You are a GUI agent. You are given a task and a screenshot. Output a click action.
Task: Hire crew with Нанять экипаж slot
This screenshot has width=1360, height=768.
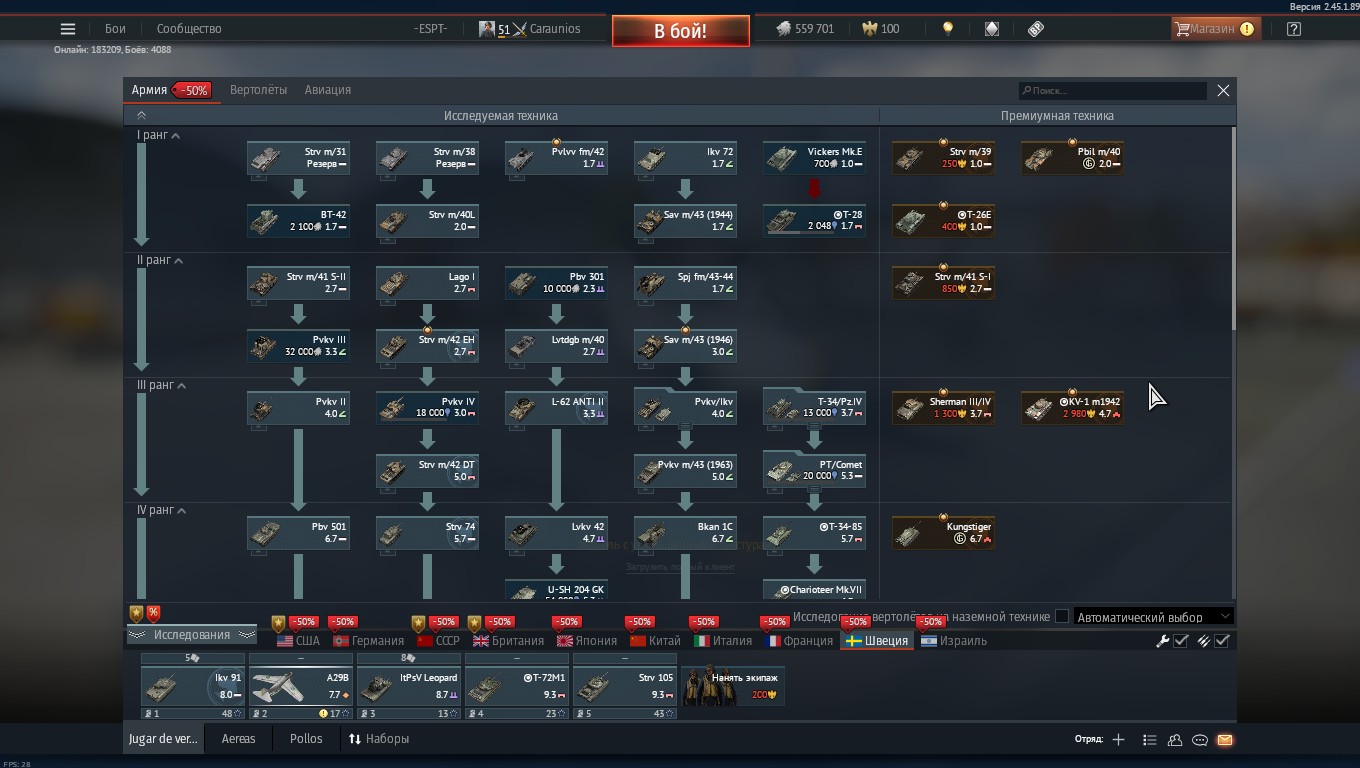(x=733, y=684)
